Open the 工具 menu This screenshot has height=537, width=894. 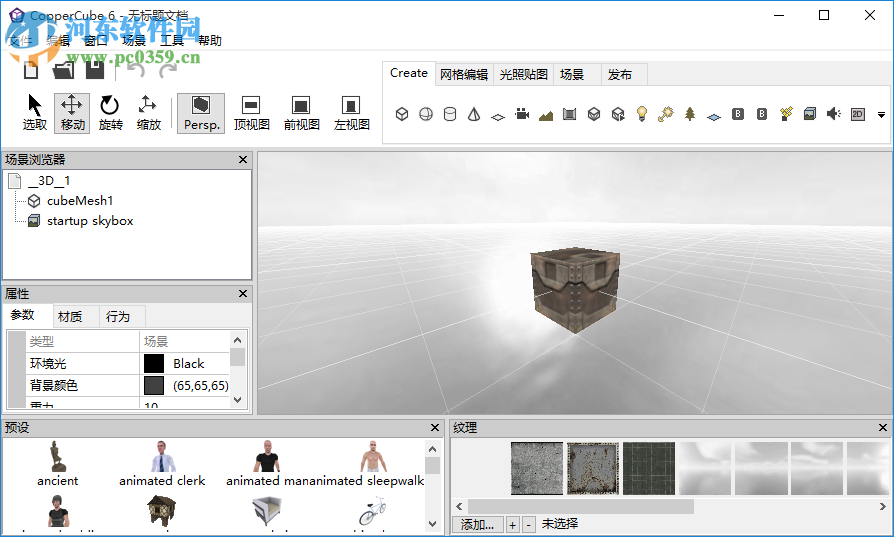[x=172, y=40]
